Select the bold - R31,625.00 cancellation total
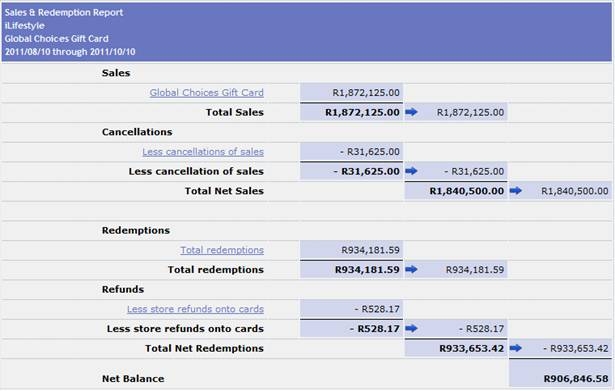The image size is (615, 391). pyautogui.click(x=366, y=171)
